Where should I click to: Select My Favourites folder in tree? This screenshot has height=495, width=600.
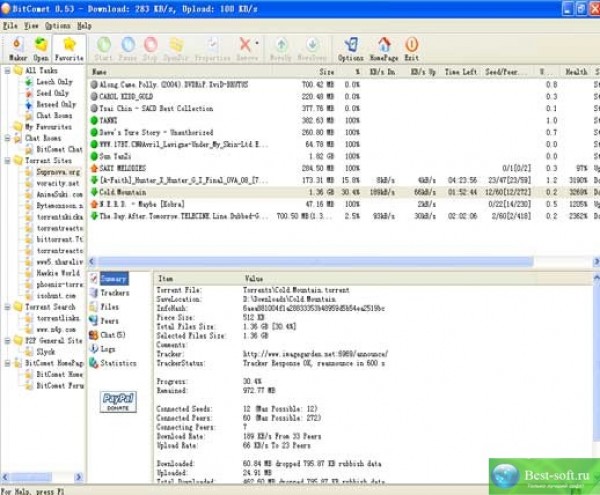[x=48, y=127]
